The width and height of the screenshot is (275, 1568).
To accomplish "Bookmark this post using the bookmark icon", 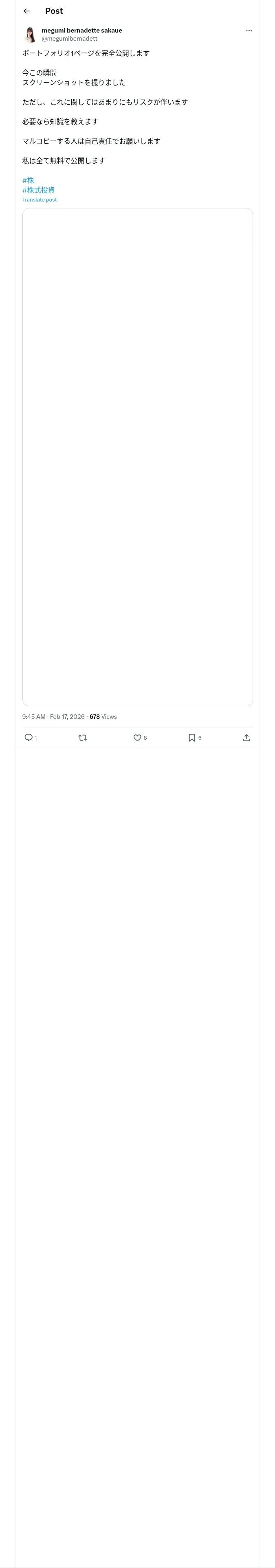I will pyautogui.click(x=191, y=737).
